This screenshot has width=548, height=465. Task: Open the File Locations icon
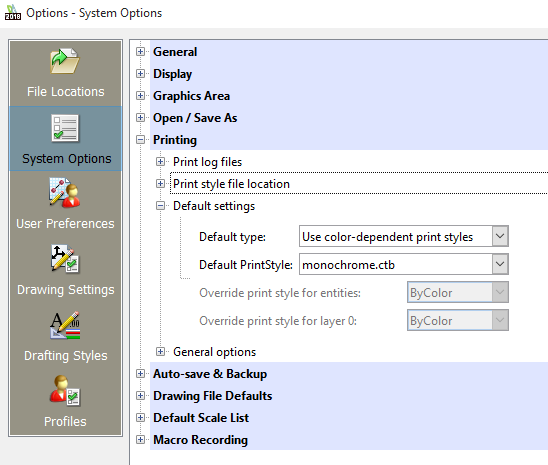click(65, 61)
